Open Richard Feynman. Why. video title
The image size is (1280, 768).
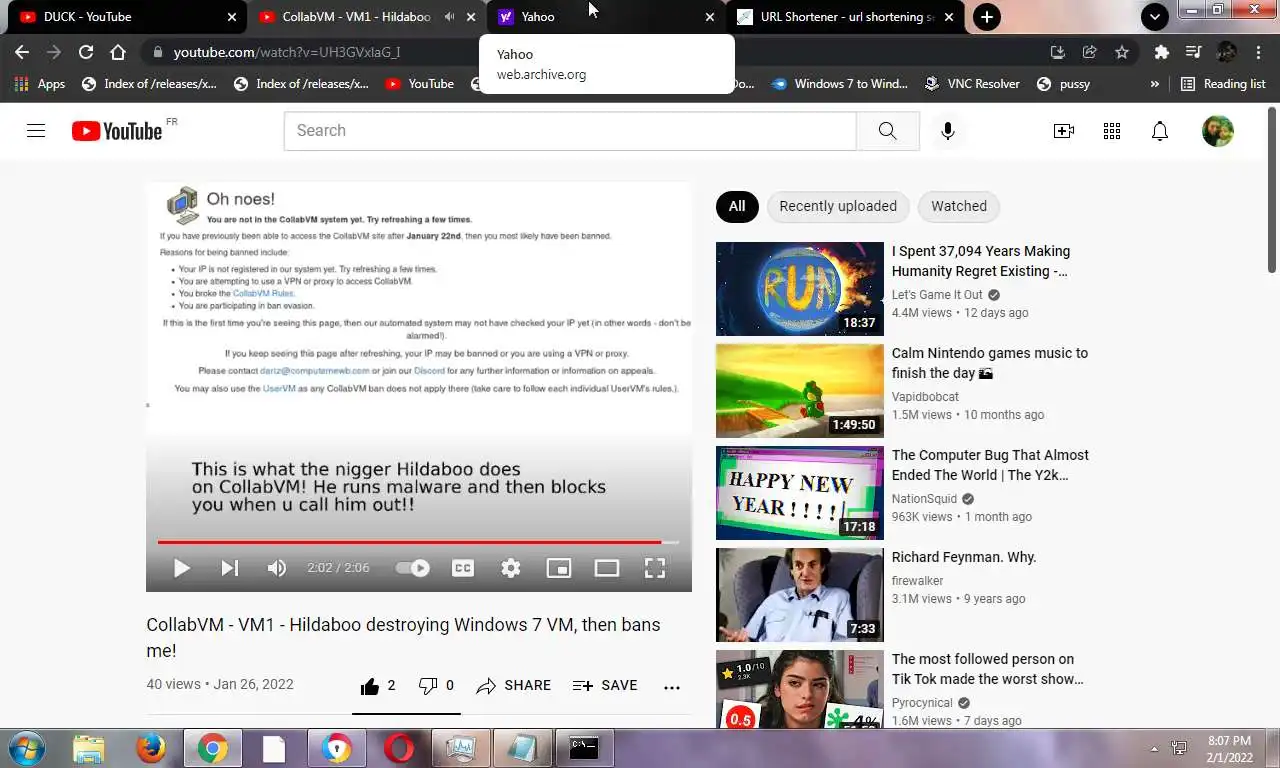964,557
